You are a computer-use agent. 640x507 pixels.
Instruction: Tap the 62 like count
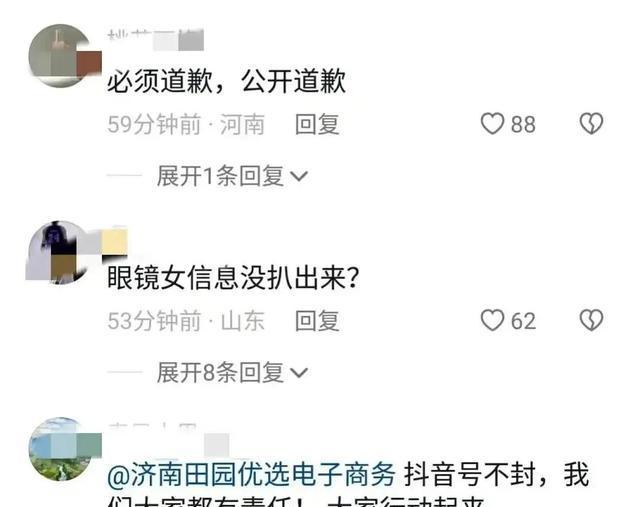(x=523, y=320)
